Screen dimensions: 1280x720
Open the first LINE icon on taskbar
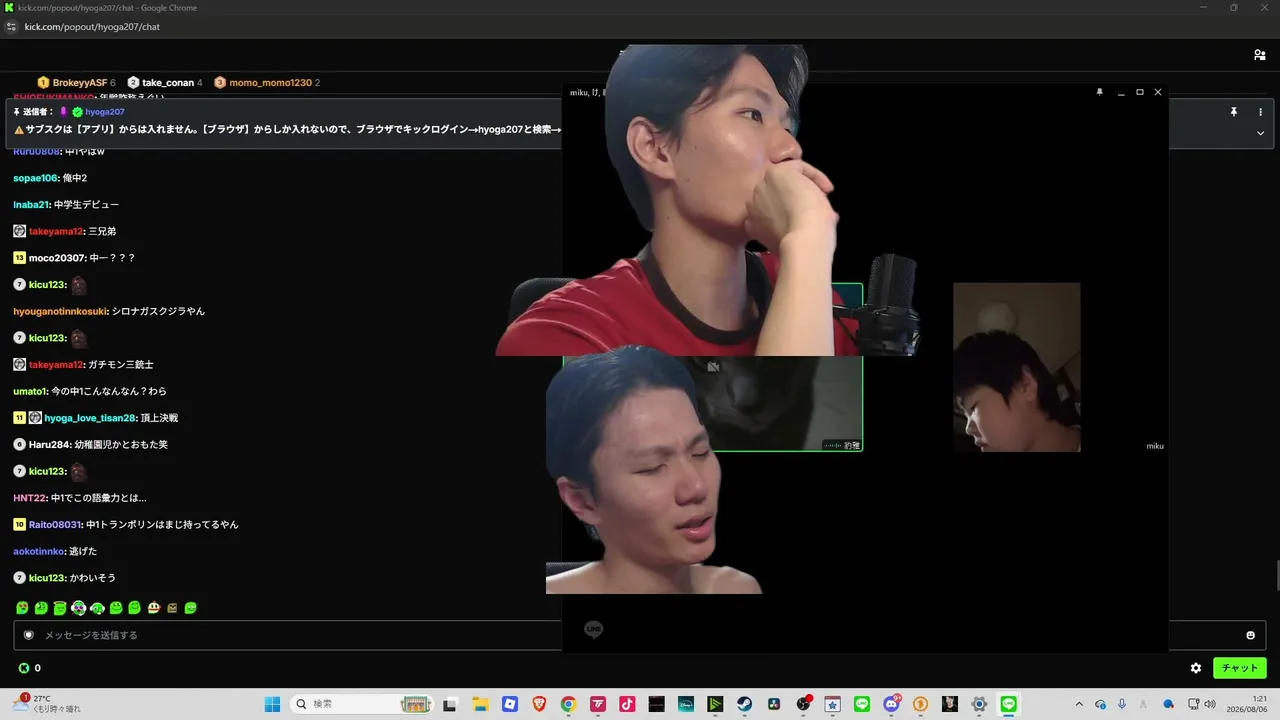[x=863, y=704]
